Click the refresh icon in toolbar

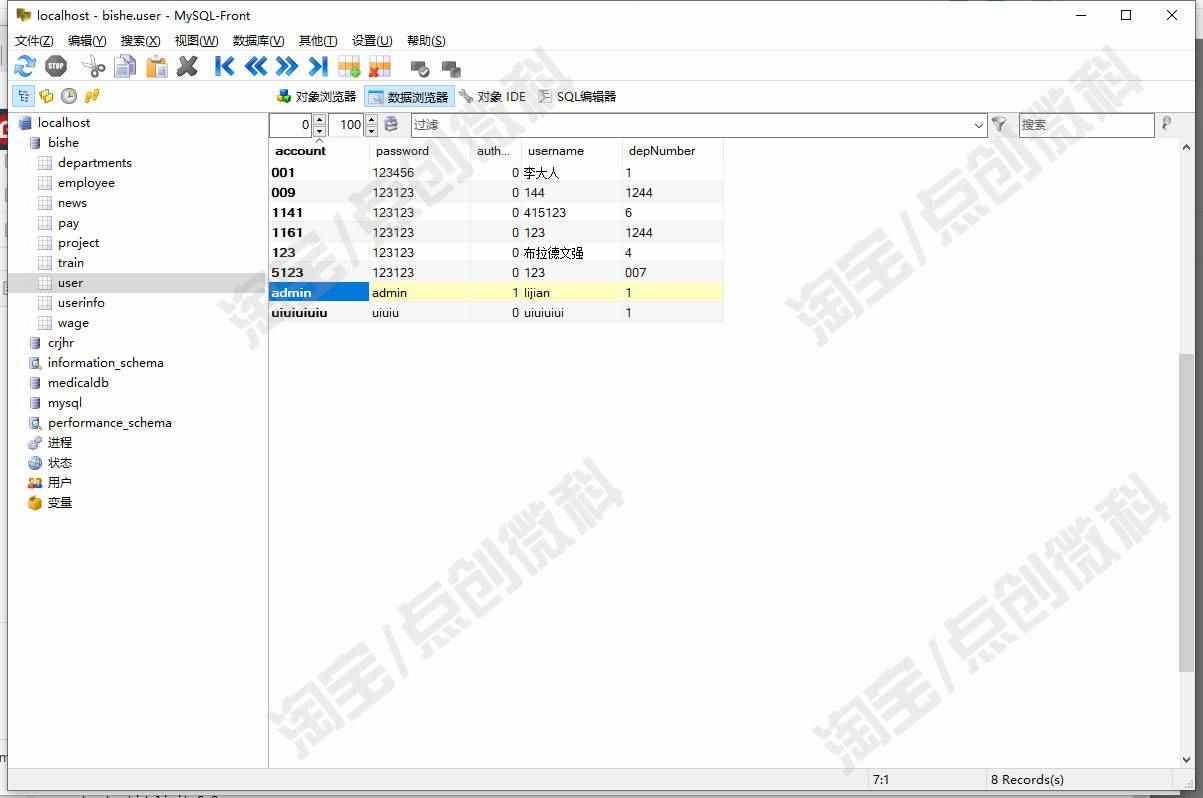pyautogui.click(x=25, y=67)
